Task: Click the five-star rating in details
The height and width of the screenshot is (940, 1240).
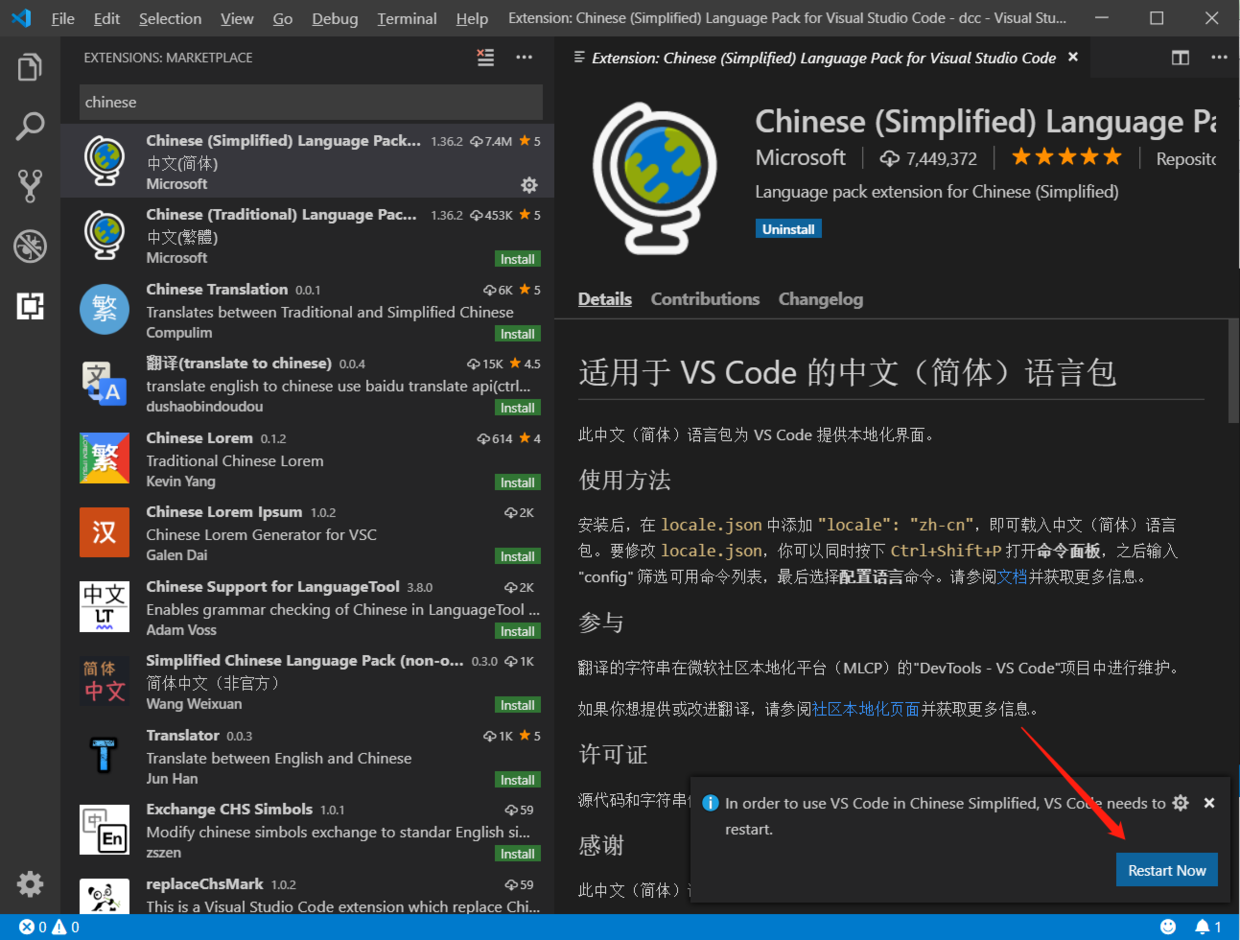Action: coord(1067,157)
